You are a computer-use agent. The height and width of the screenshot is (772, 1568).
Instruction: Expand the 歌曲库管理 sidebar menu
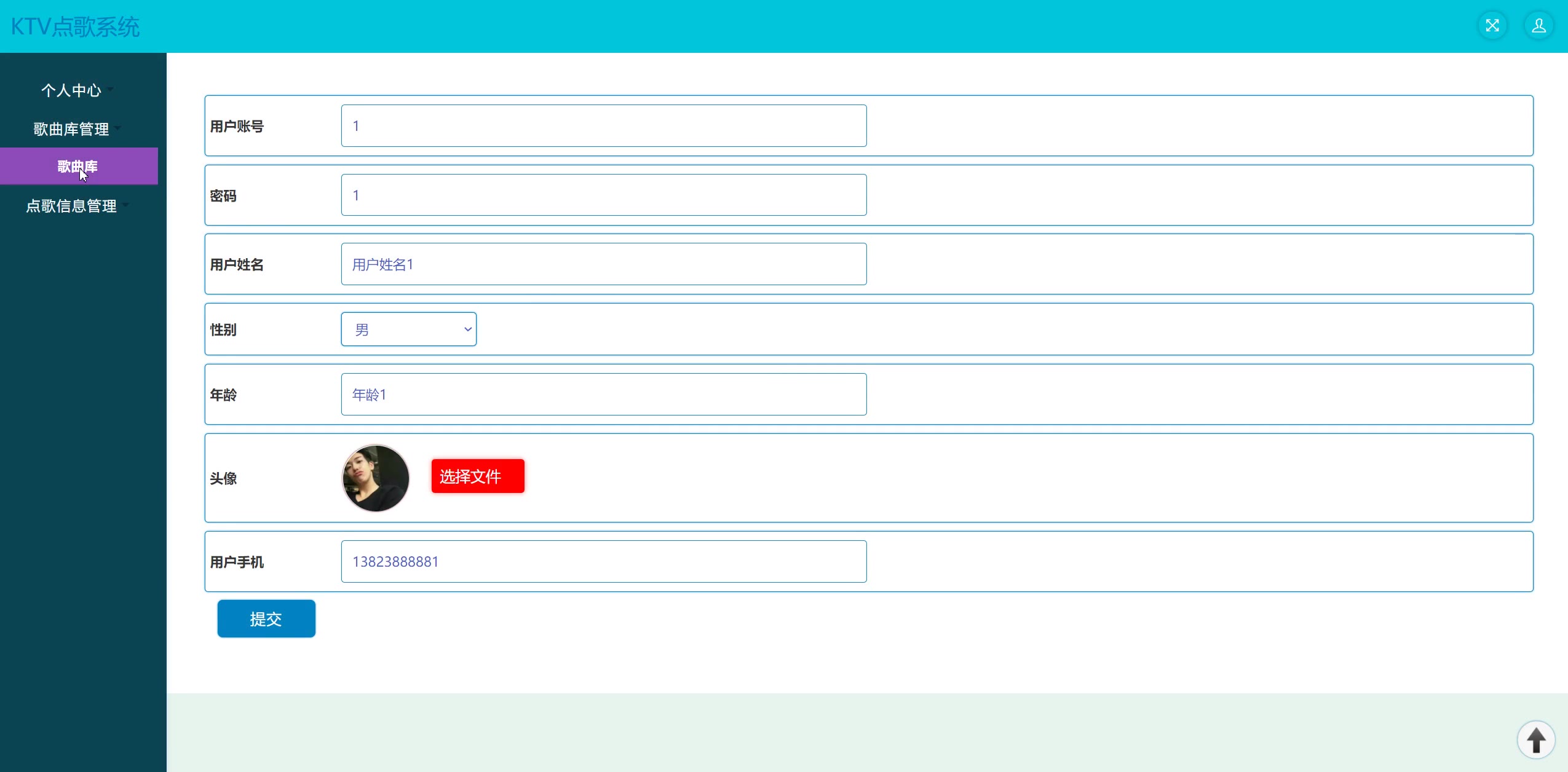click(x=71, y=129)
